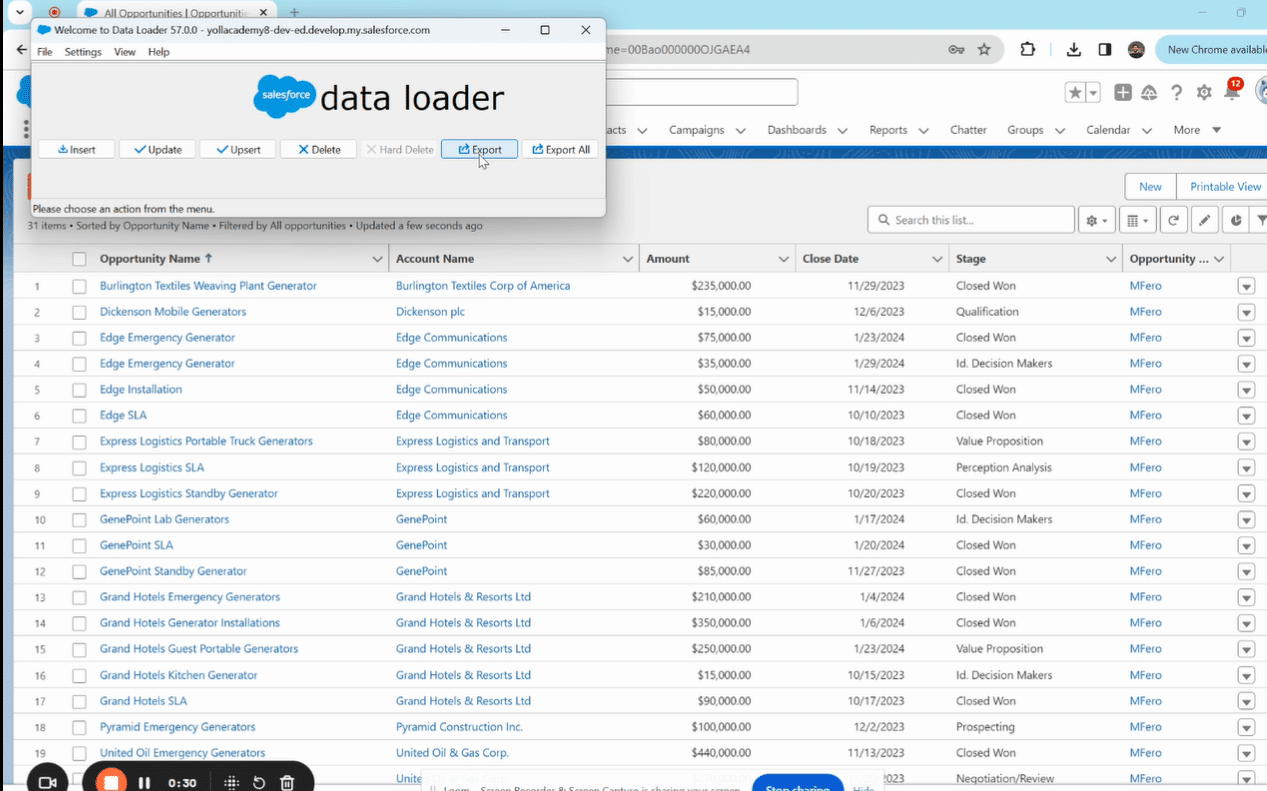
Task: Open the Chrome extensions puzzle icon
Action: click(x=1027, y=49)
